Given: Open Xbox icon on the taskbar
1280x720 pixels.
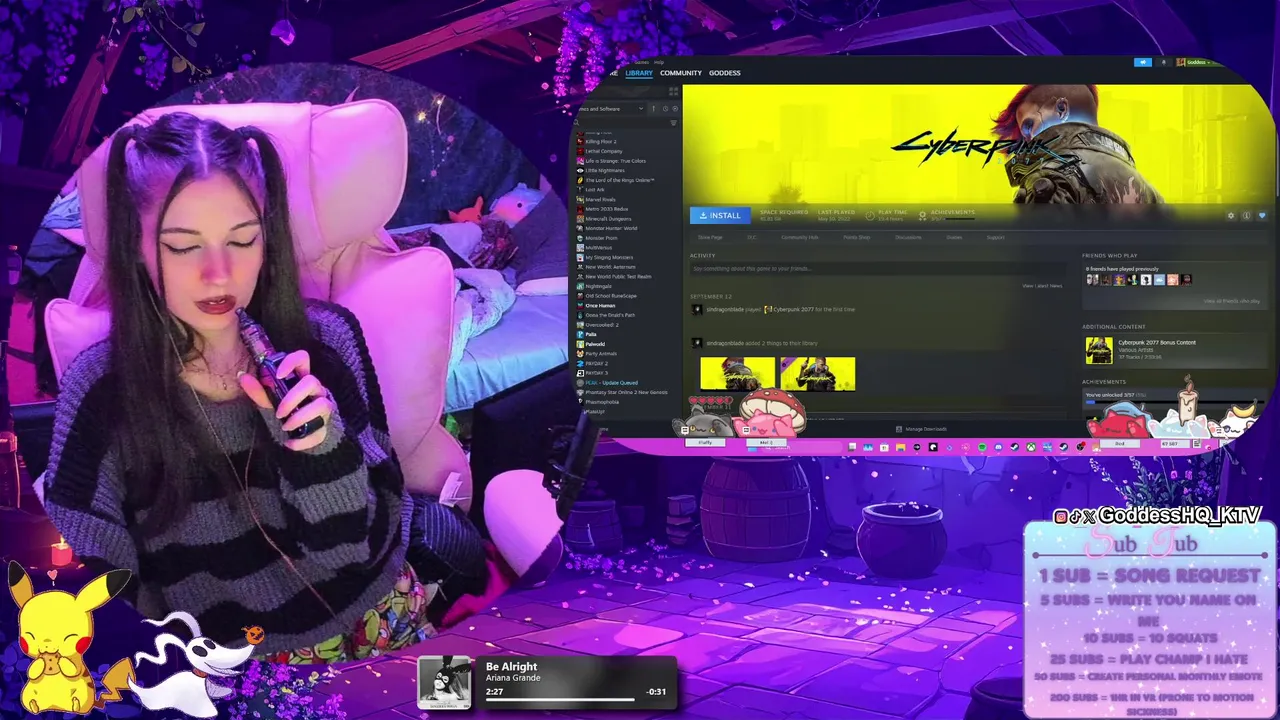Looking at the screenshot, I should coord(1031,447).
